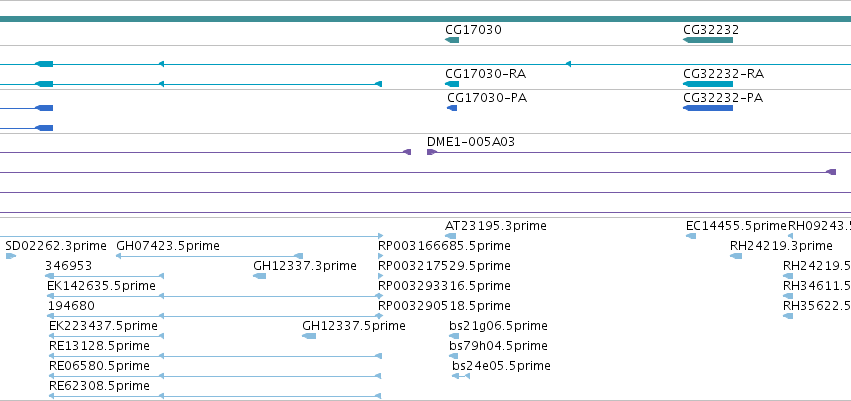Image resolution: width=851 pixels, height=401 pixels.
Task: Select the bs24e05.5prime EST glyph
Action: (461, 376)
